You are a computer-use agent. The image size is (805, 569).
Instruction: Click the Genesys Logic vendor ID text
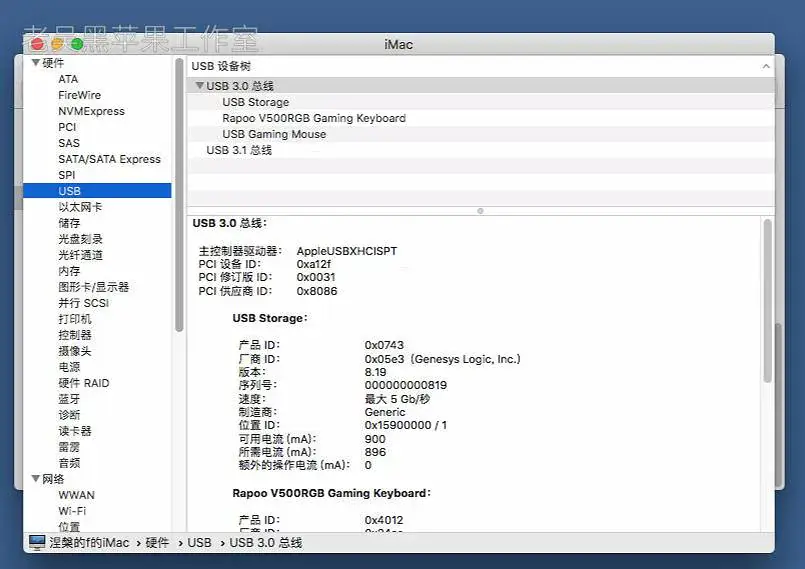click(x=443, y=358)
